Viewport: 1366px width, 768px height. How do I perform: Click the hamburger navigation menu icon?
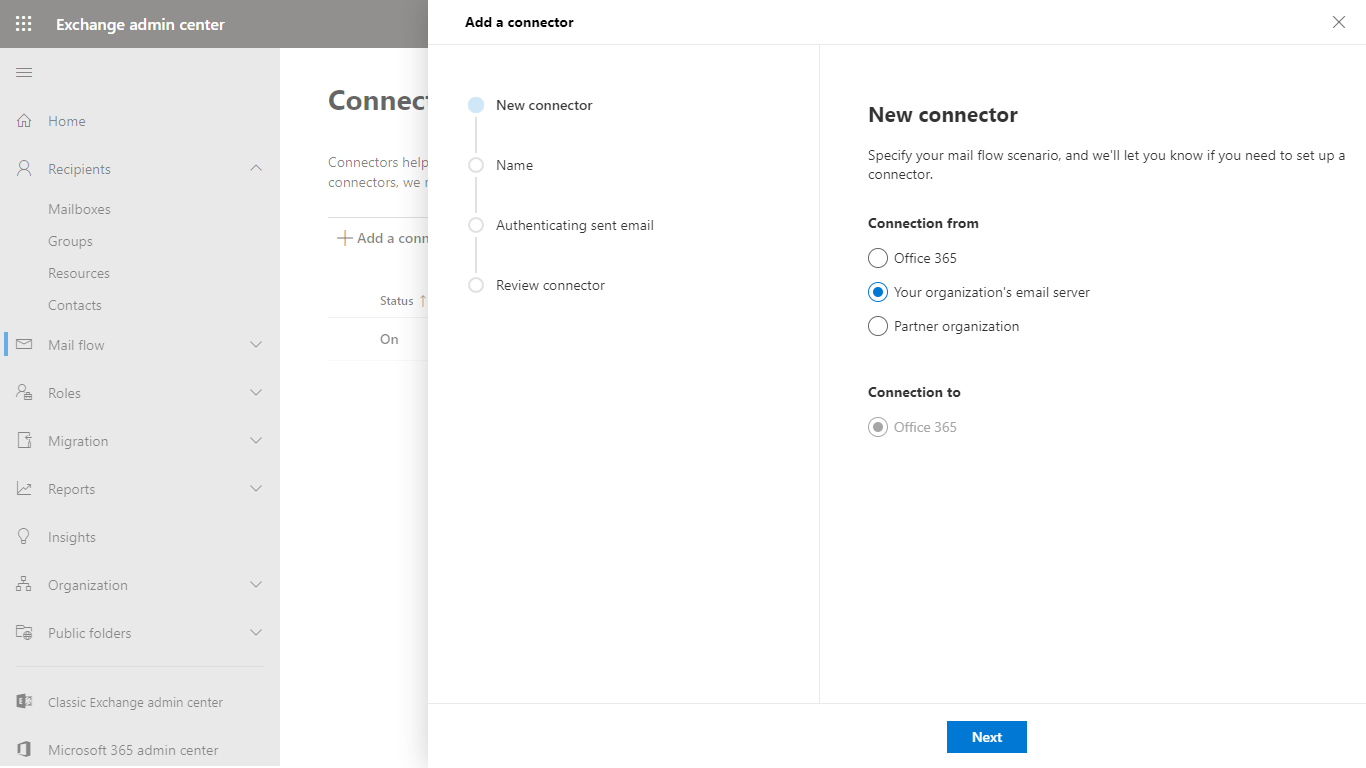24,73
